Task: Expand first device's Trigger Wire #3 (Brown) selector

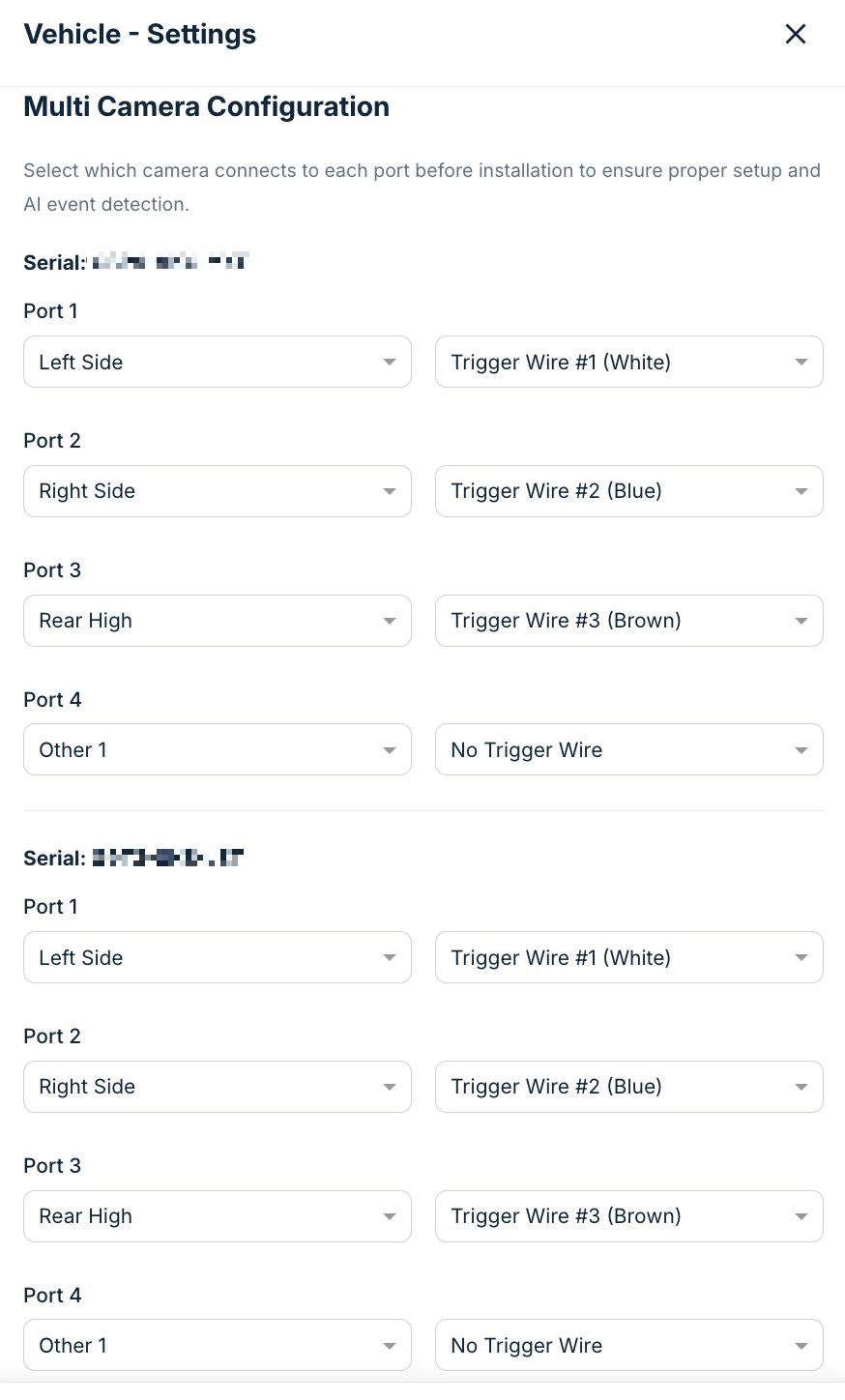Action: pos(628,621)
